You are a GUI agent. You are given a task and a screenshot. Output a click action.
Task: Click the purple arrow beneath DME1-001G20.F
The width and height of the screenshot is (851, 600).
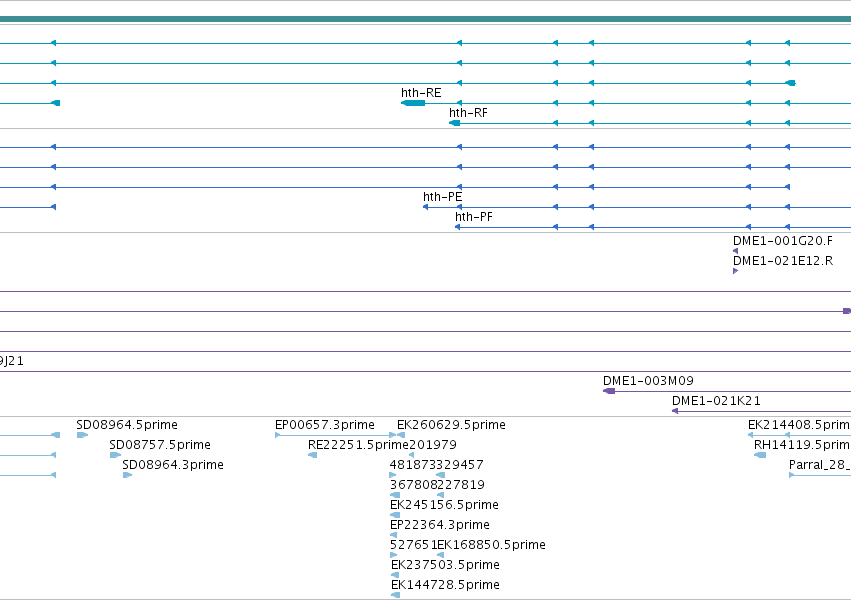(735, 251)
